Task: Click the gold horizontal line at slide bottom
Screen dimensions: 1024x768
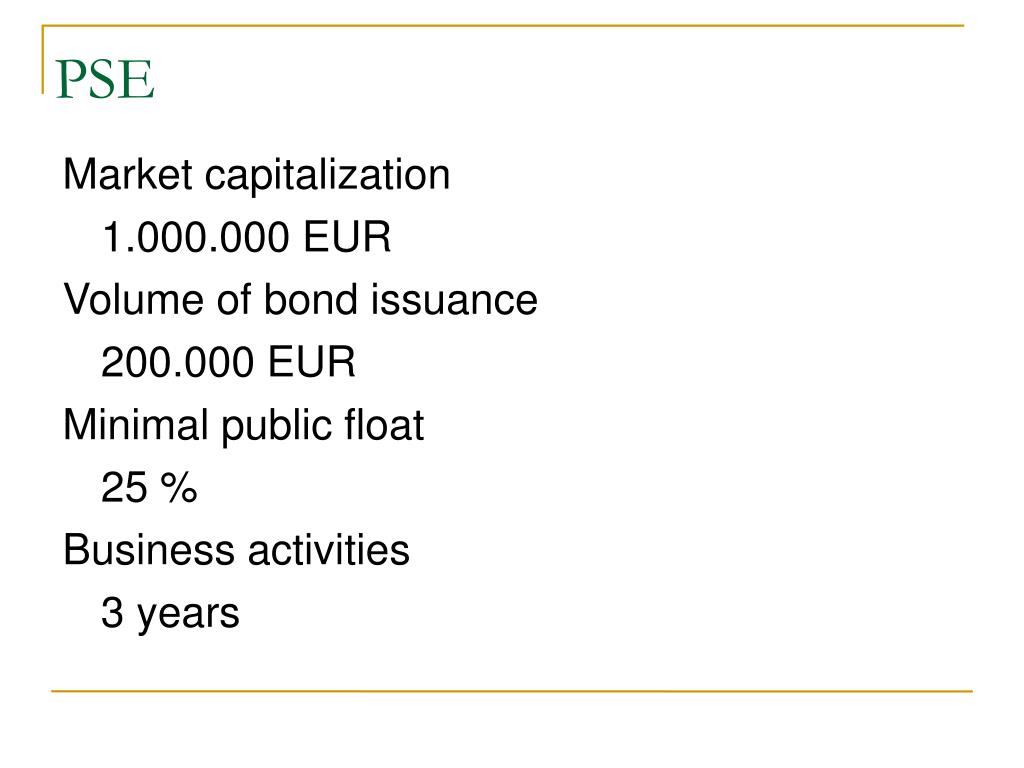Action: click(x=511, y=690)
